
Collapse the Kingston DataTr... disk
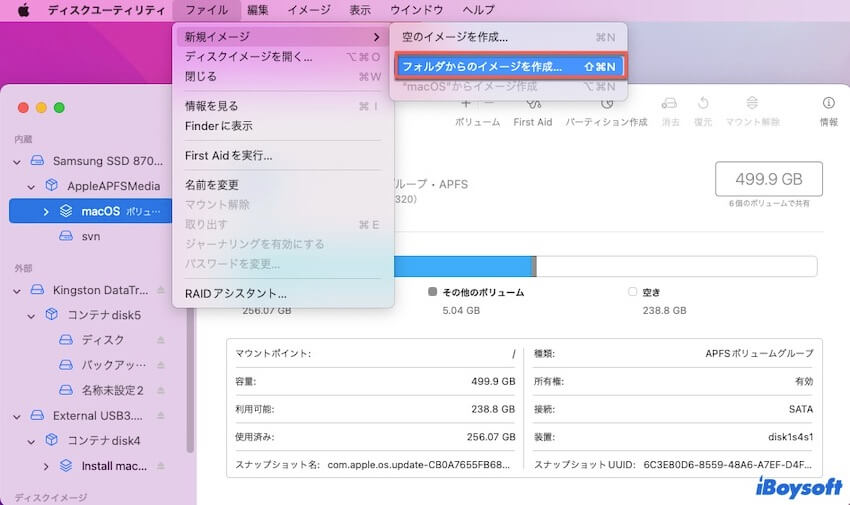pyautogui.click(x=17, y=291)
